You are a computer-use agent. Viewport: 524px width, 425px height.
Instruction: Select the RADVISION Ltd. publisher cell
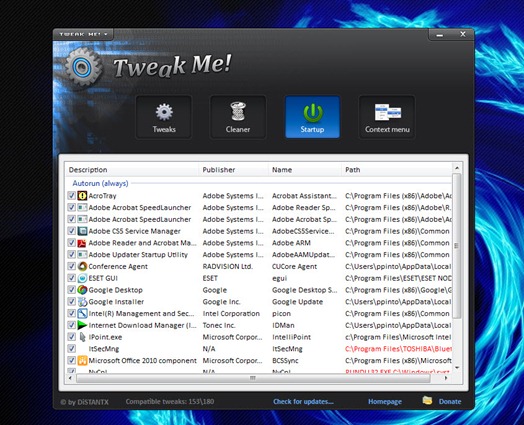(x=228, y=266)
